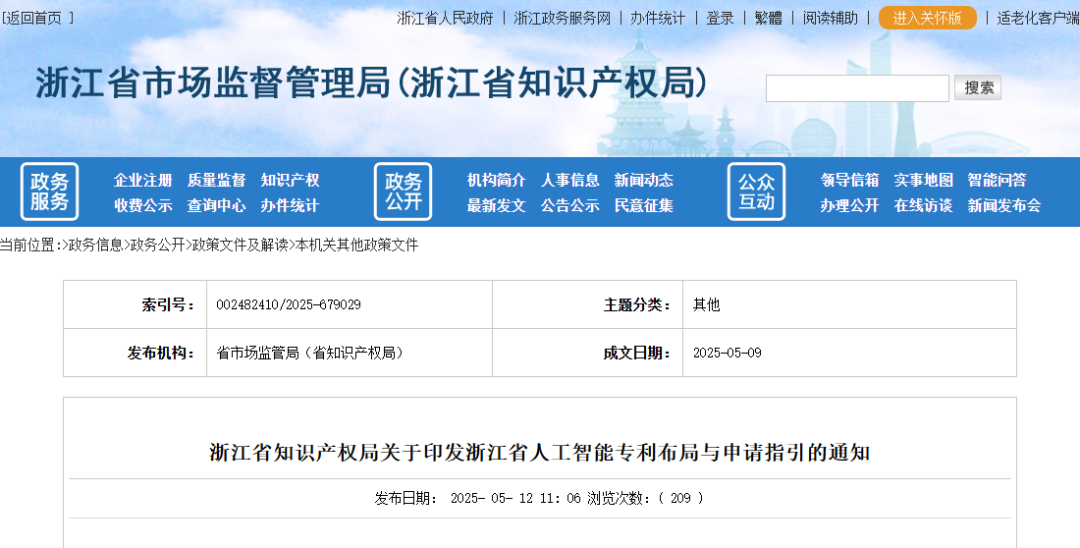The image size is (1080, 548).
Task: Click 本机关其他政策文件 breadcrumb link
Action: (x=357, y=245)
